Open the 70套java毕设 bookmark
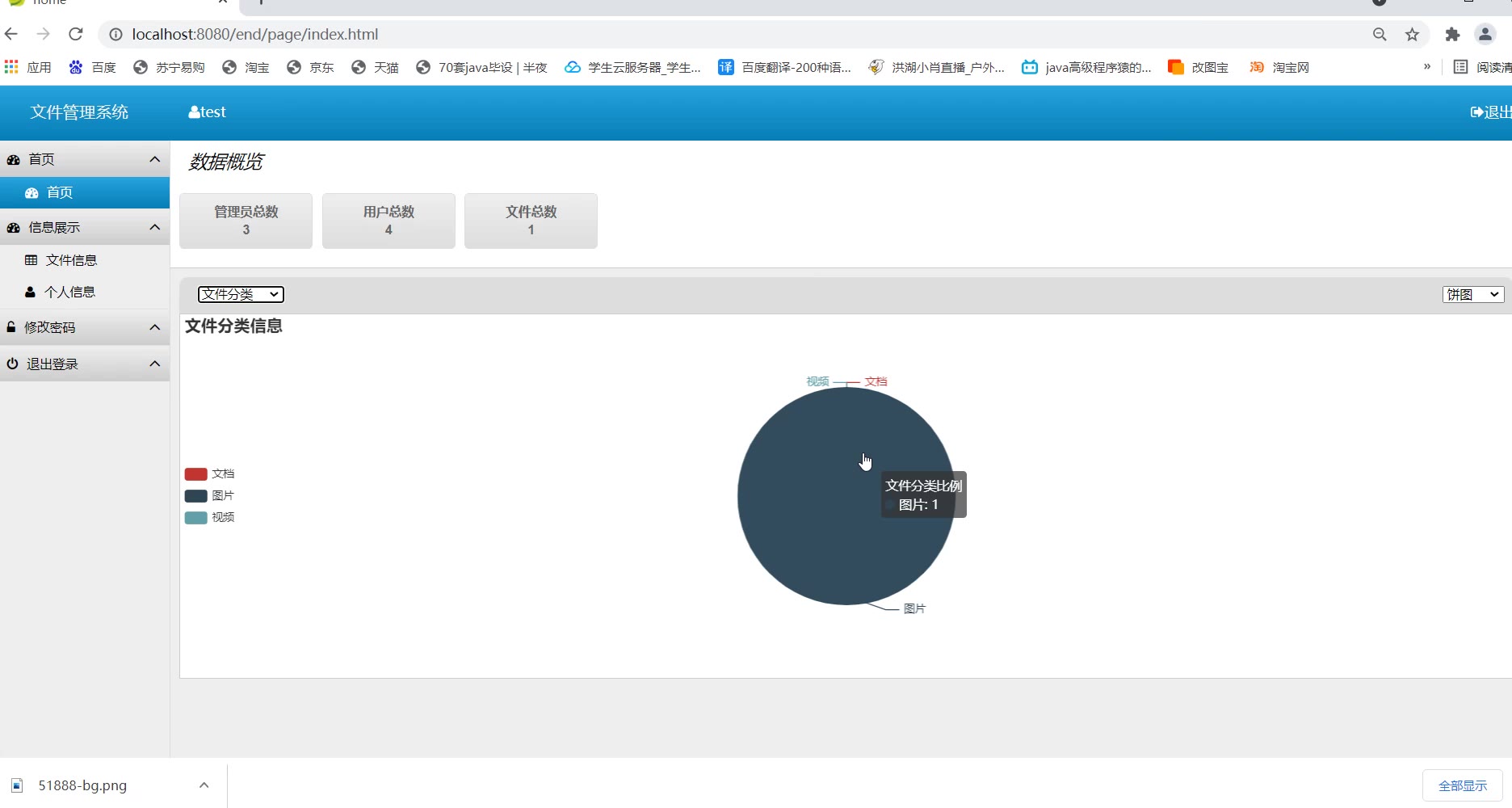Image resolution: width=1512 pixels, height=808 pixels. click(481, 67)
